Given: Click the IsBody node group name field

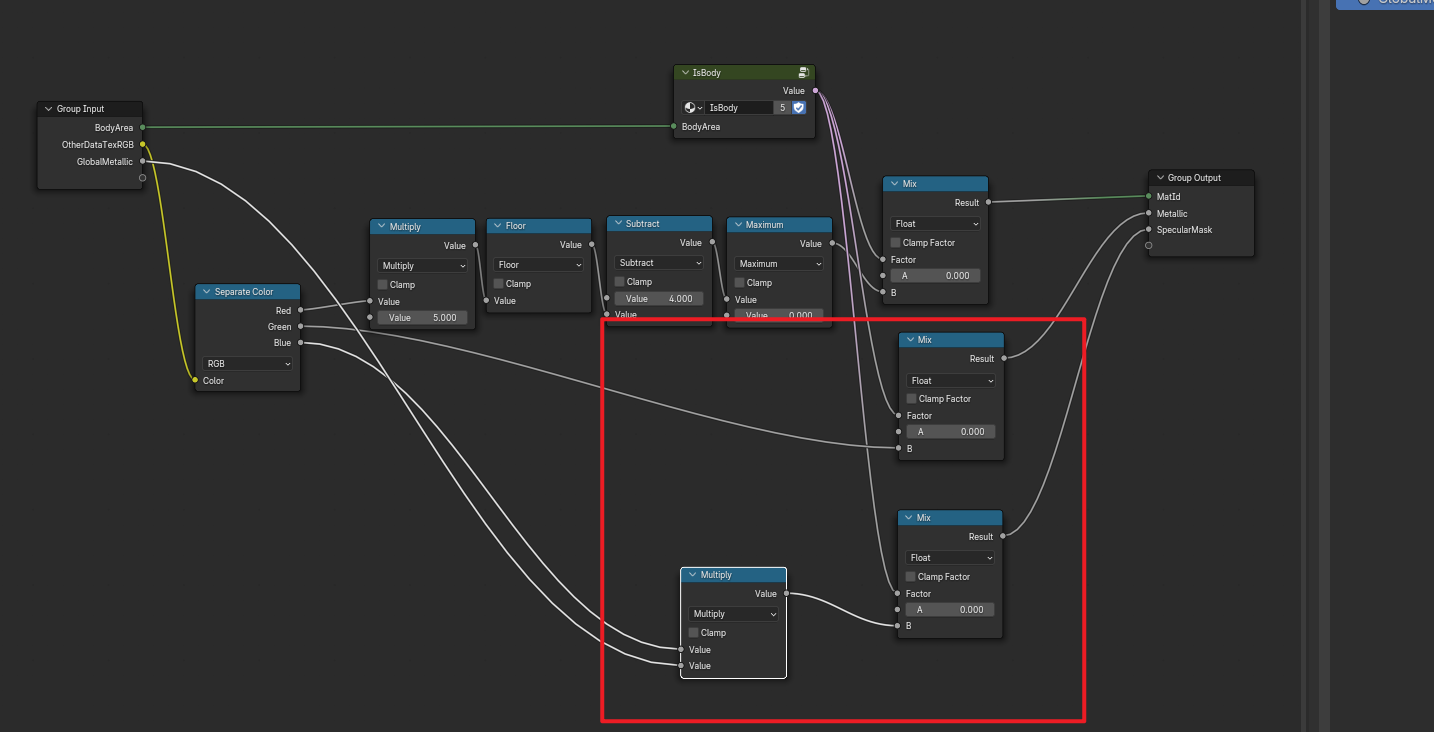Looking at the screenshot, I should pyautogui.click(x=739, y=107).
